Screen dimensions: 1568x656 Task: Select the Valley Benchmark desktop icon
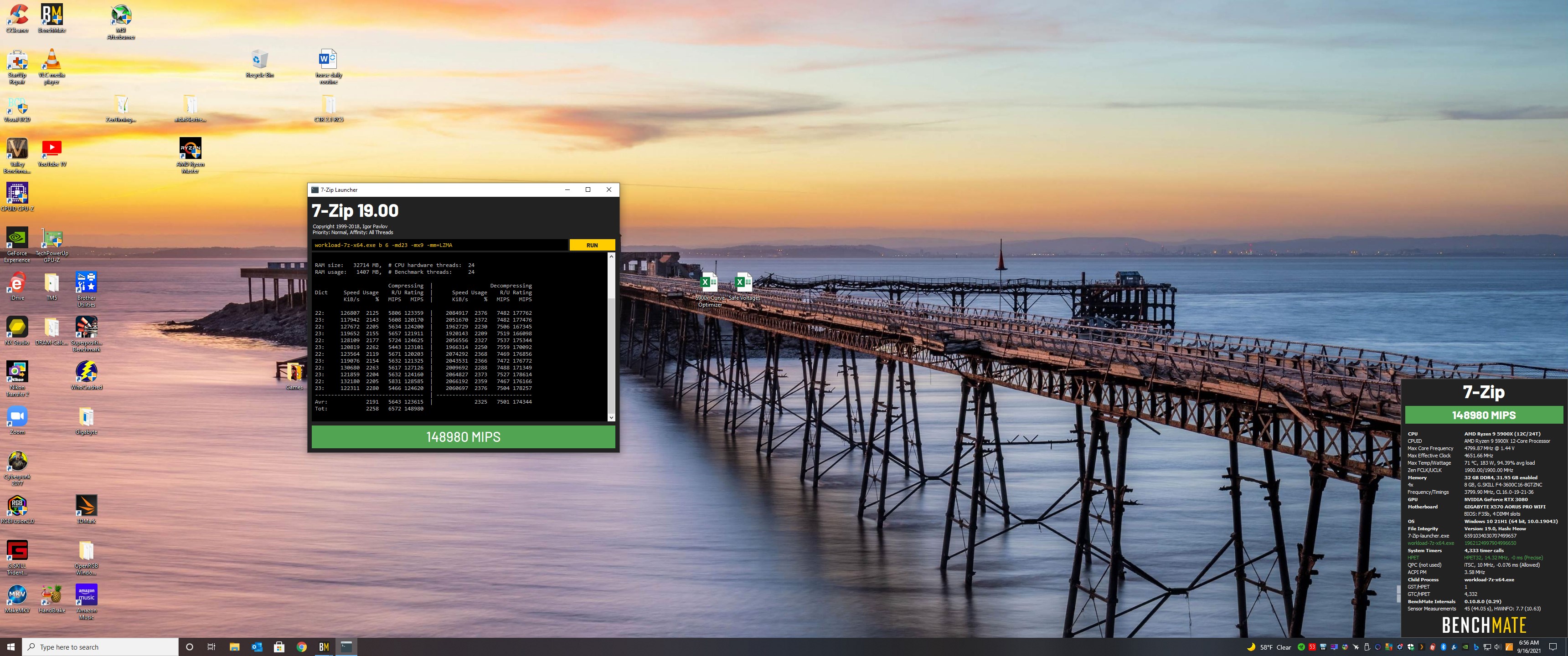(x=17, y=155)
